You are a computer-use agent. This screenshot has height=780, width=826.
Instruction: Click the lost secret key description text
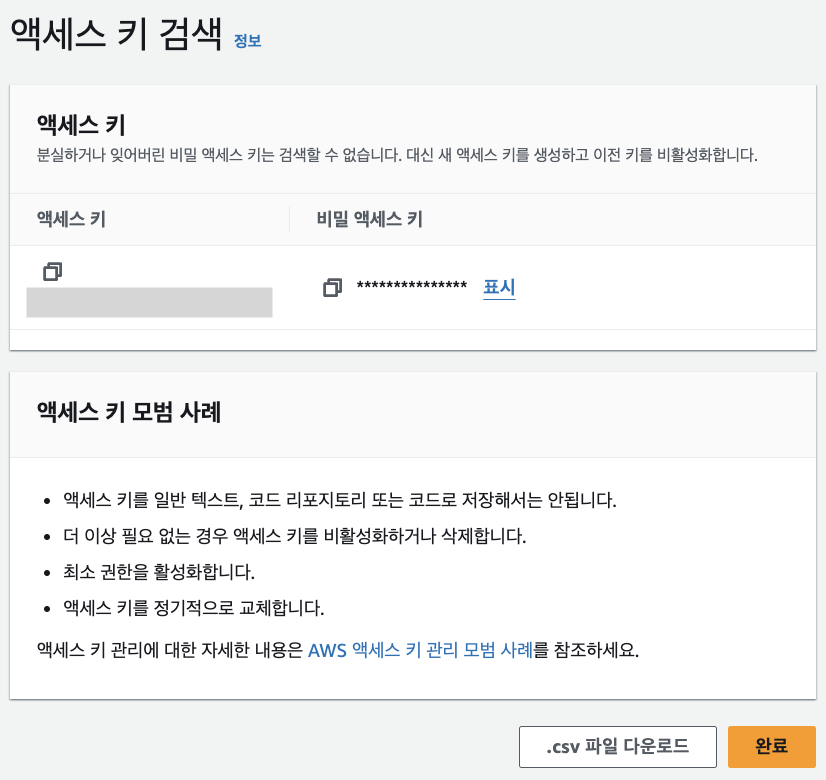point(397,155)
